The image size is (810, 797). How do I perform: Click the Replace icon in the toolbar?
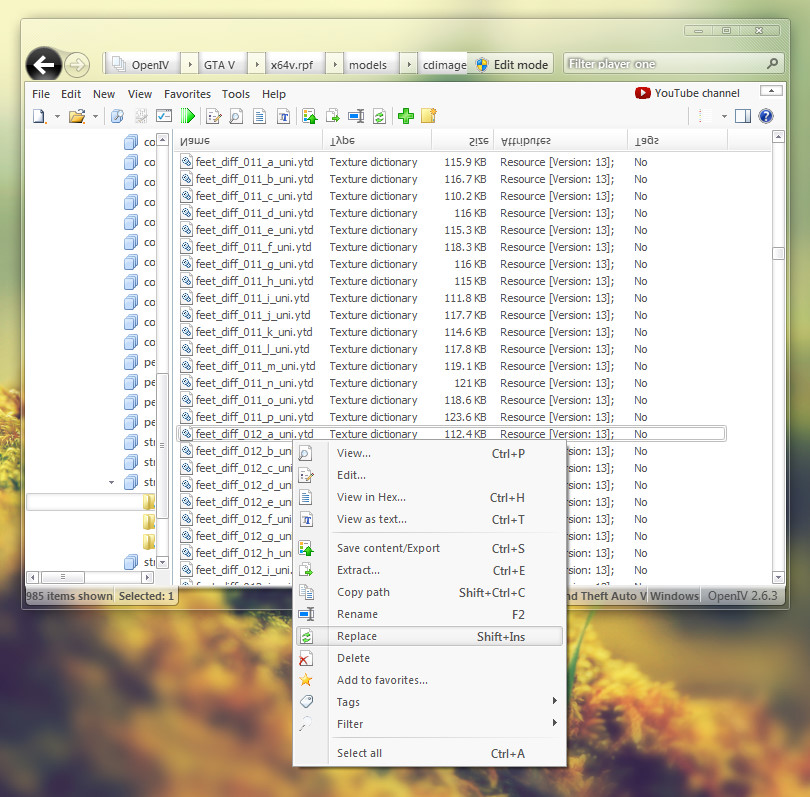379,116
